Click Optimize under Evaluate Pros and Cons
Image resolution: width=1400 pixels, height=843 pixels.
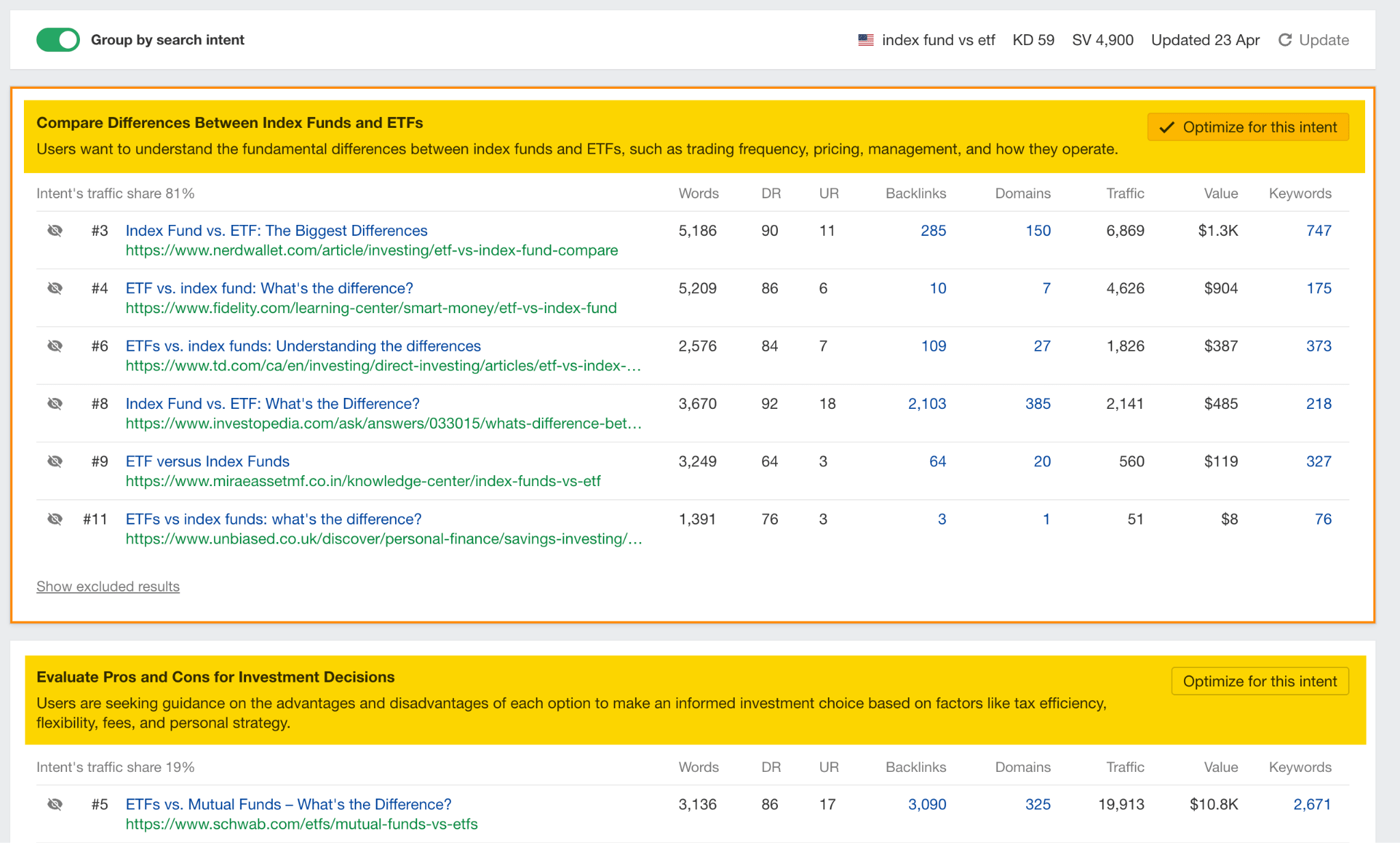[1260, 681]
